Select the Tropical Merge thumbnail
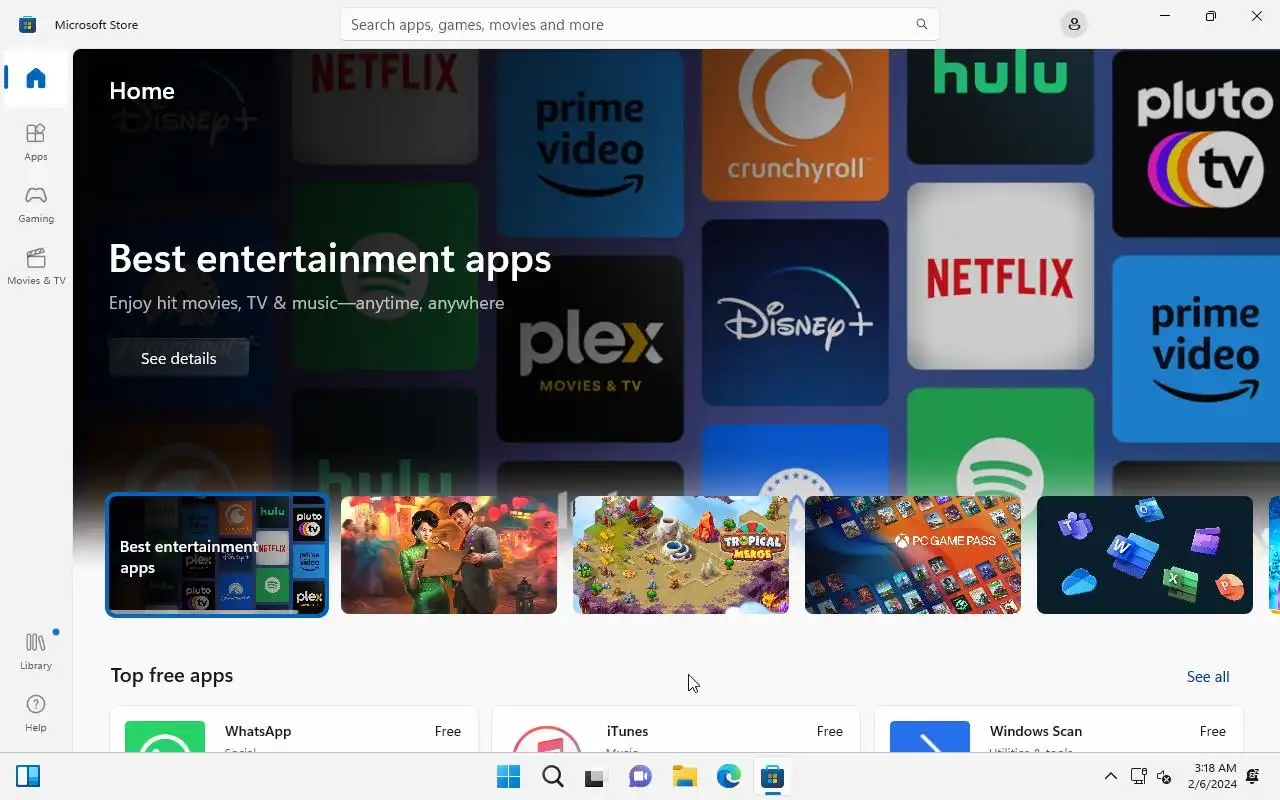Screen dimensions: 1280x800 click(681, 555)
